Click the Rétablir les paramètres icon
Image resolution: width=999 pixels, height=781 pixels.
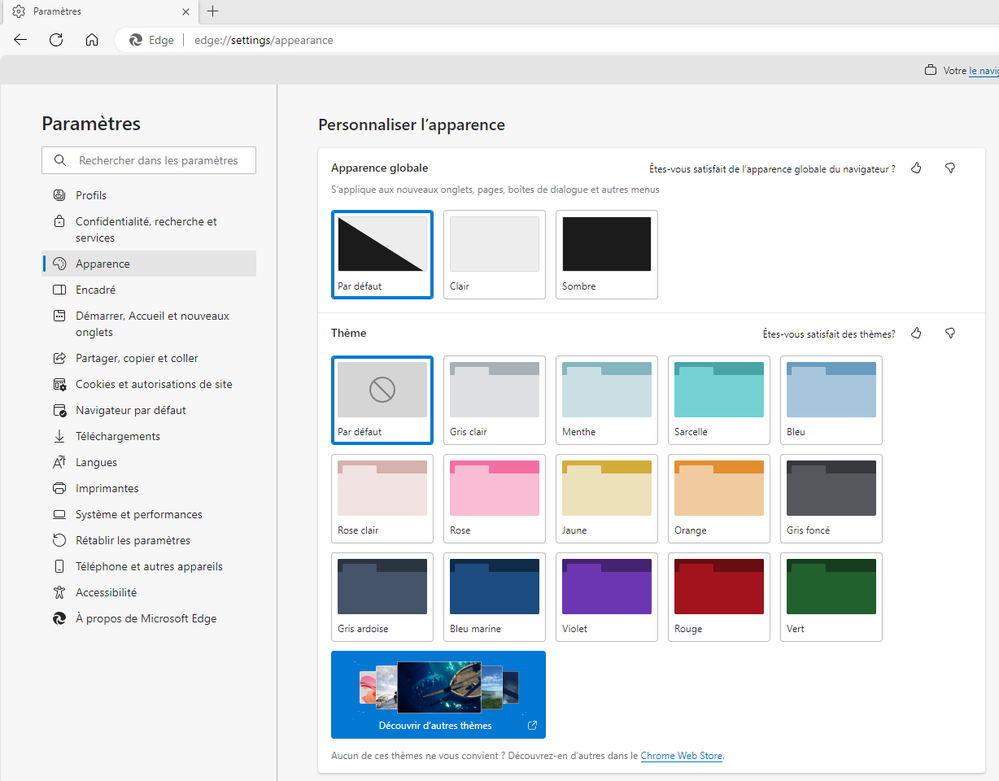tap(59, 540)
